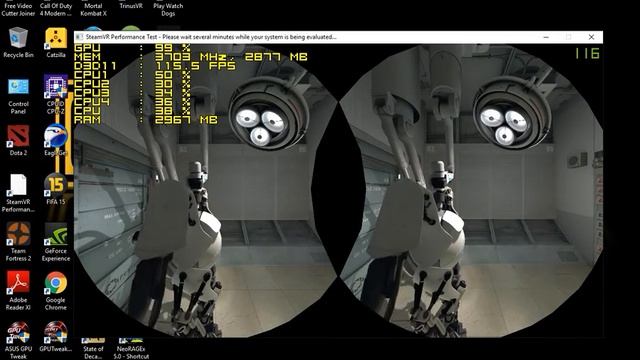Launch the Call Of Duty 4 shortcut
This screenshot has height=360, width=640.
56,9
